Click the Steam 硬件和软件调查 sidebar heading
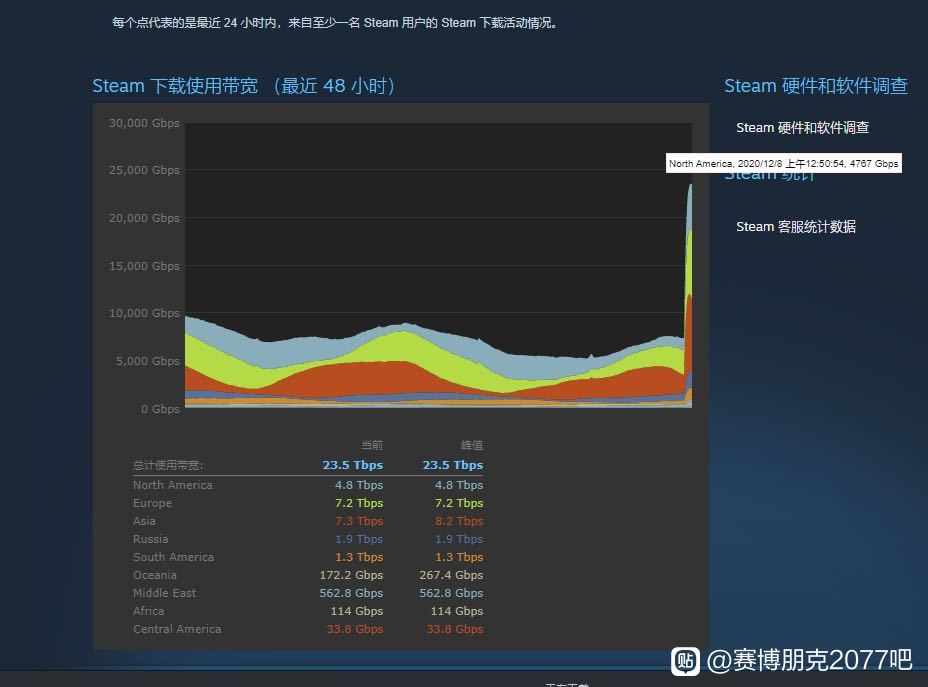 tap(816, 86)
